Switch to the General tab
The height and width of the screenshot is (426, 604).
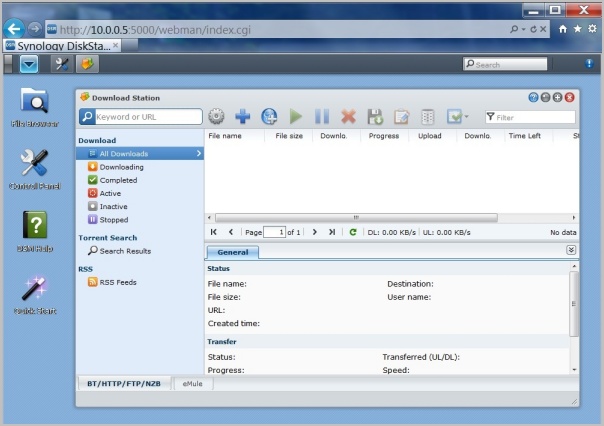pos(233,252)
